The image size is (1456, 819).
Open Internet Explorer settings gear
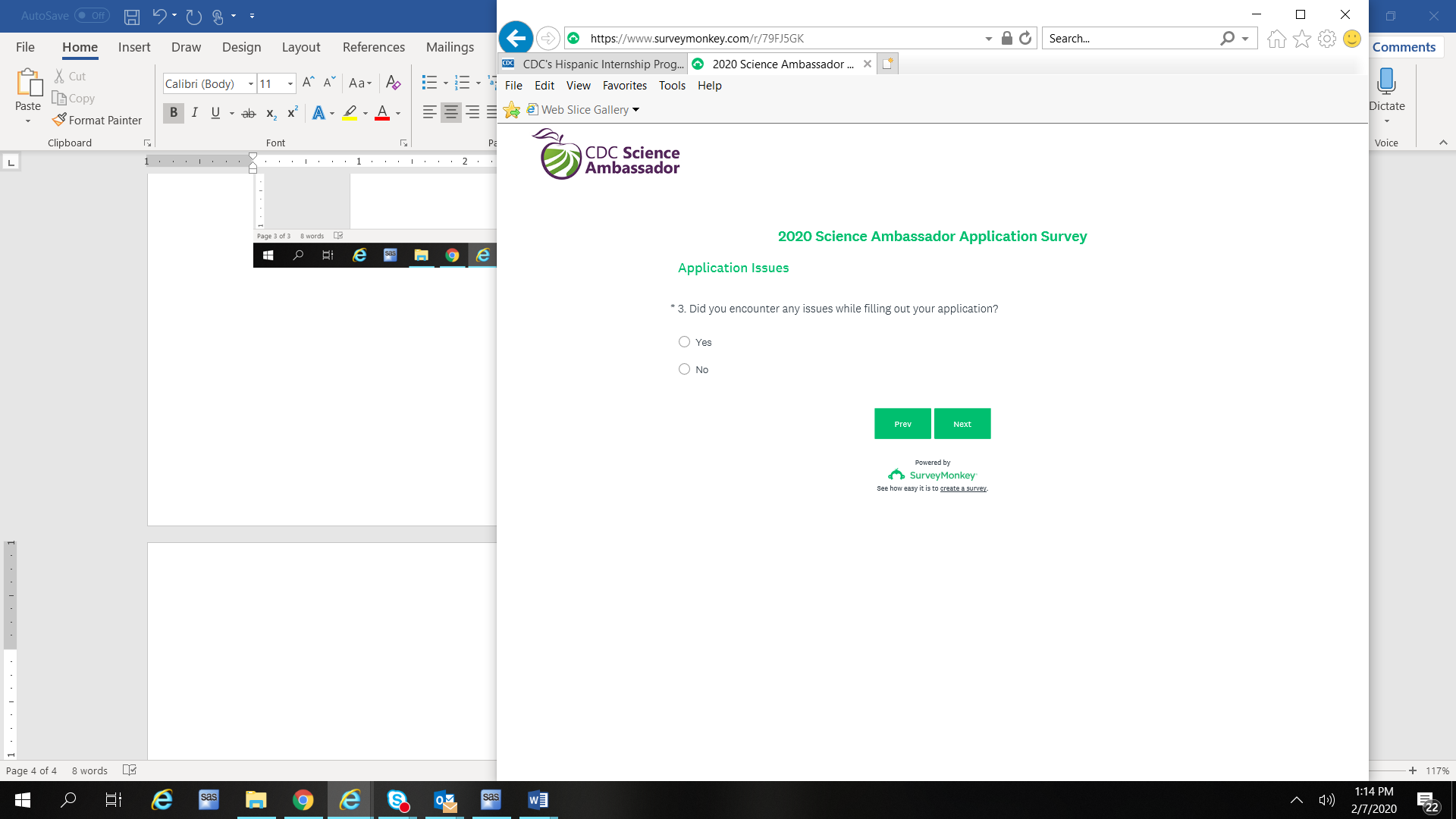1326,38
